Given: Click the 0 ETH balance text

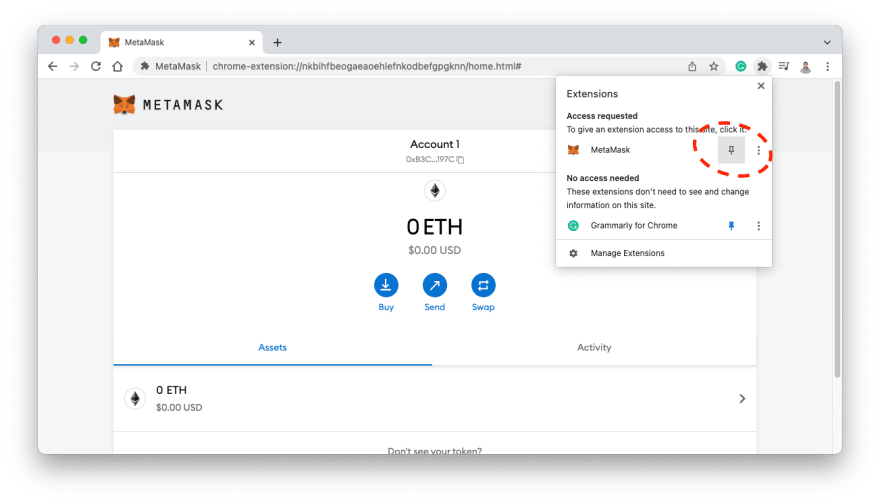Looking at the screenshot, I should [434, 227].
